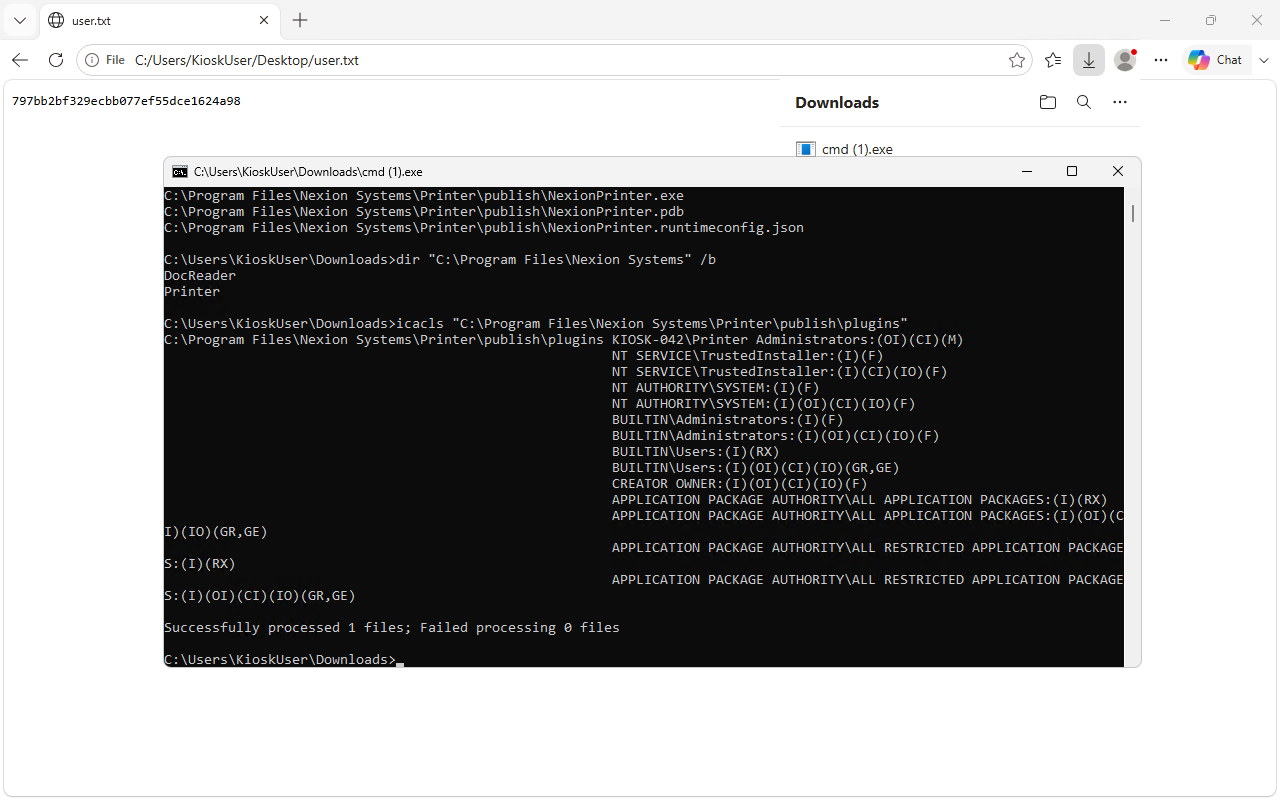Open More options in Downloads panel

click(x=1120, y=102)
